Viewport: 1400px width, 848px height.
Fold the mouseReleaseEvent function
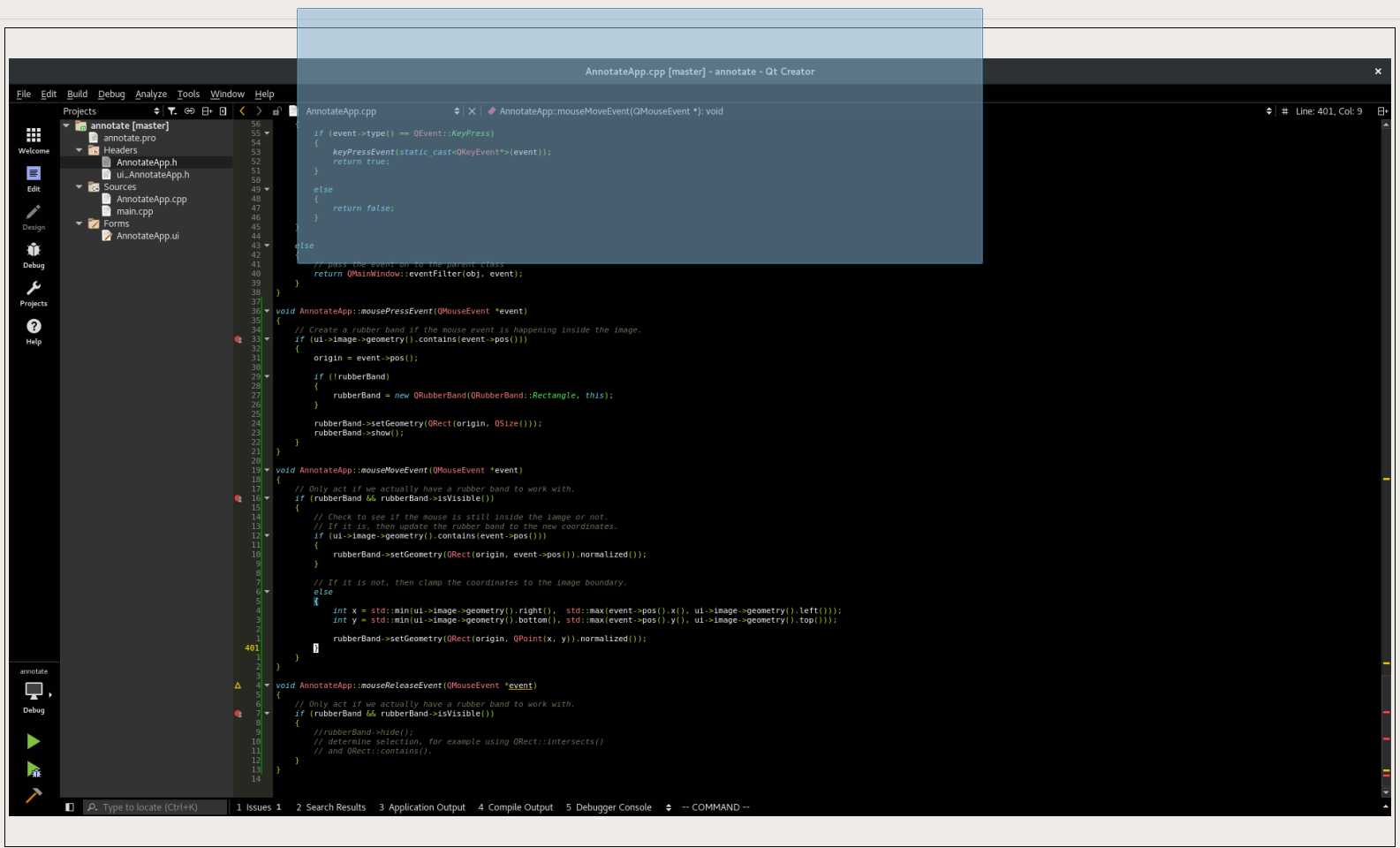(x=268, y=685)
